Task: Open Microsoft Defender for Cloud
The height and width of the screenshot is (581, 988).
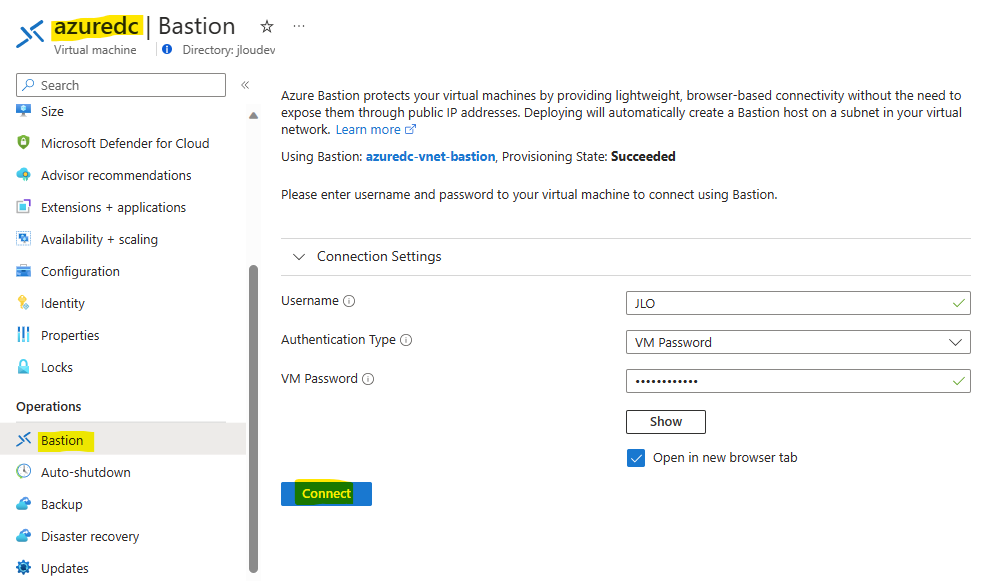Action: (x=123, y=143)
